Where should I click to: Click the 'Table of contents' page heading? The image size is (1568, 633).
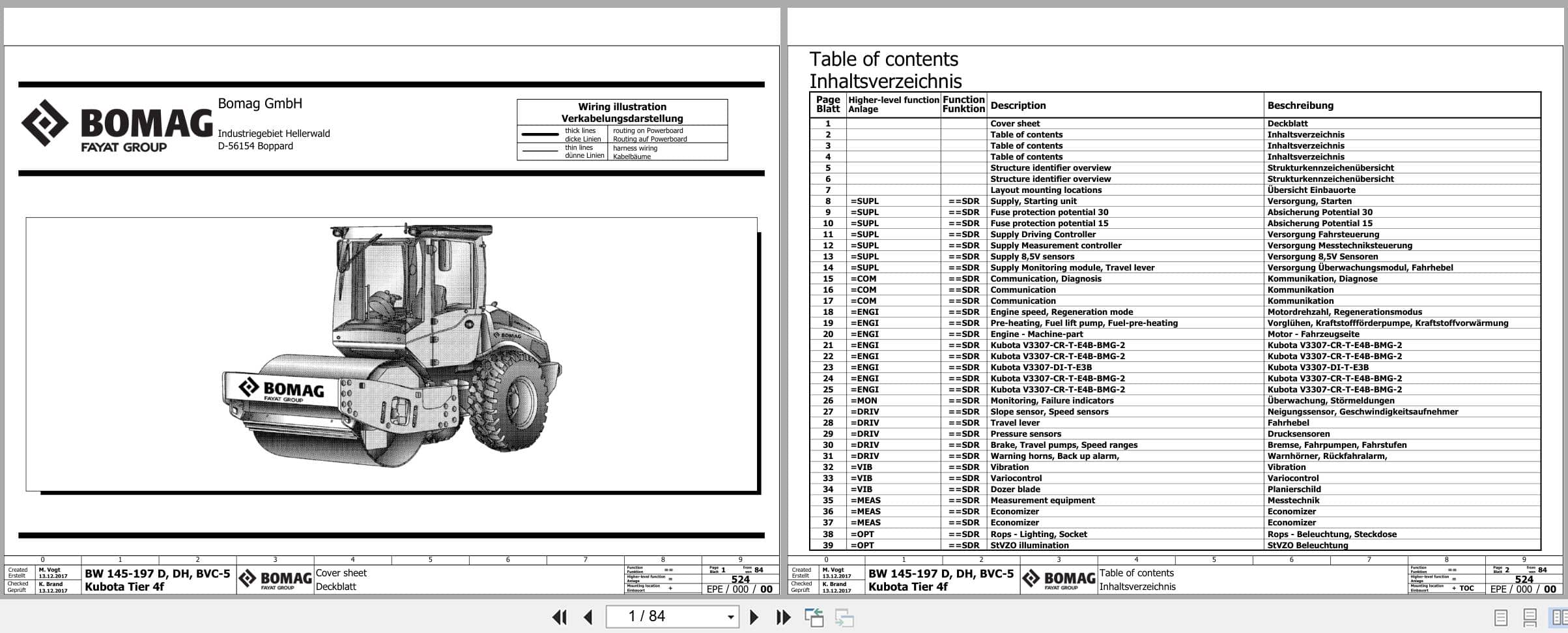click(x=883, y=59)
